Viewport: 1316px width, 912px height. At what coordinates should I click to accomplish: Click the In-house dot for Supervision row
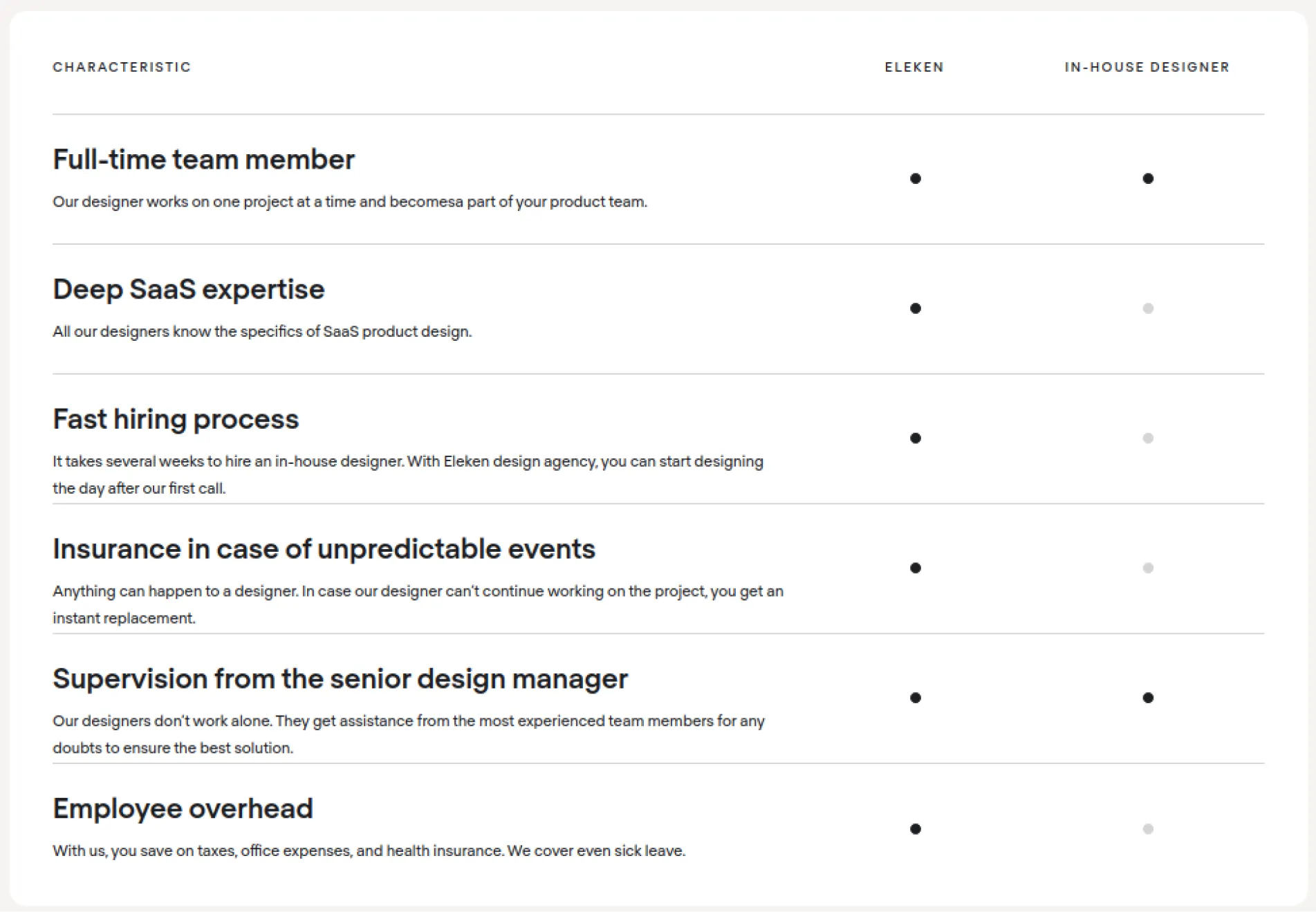1149,698
